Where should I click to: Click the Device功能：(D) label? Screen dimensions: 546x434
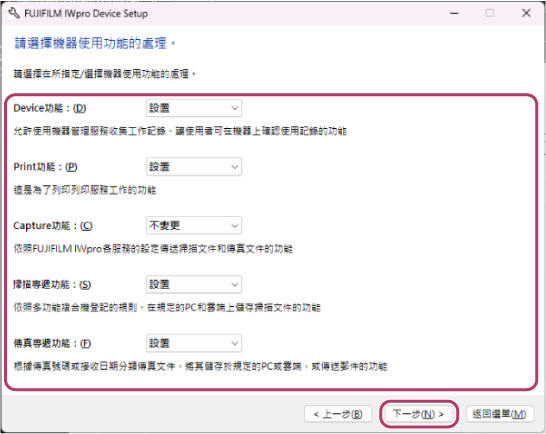[x=50, y=108]
